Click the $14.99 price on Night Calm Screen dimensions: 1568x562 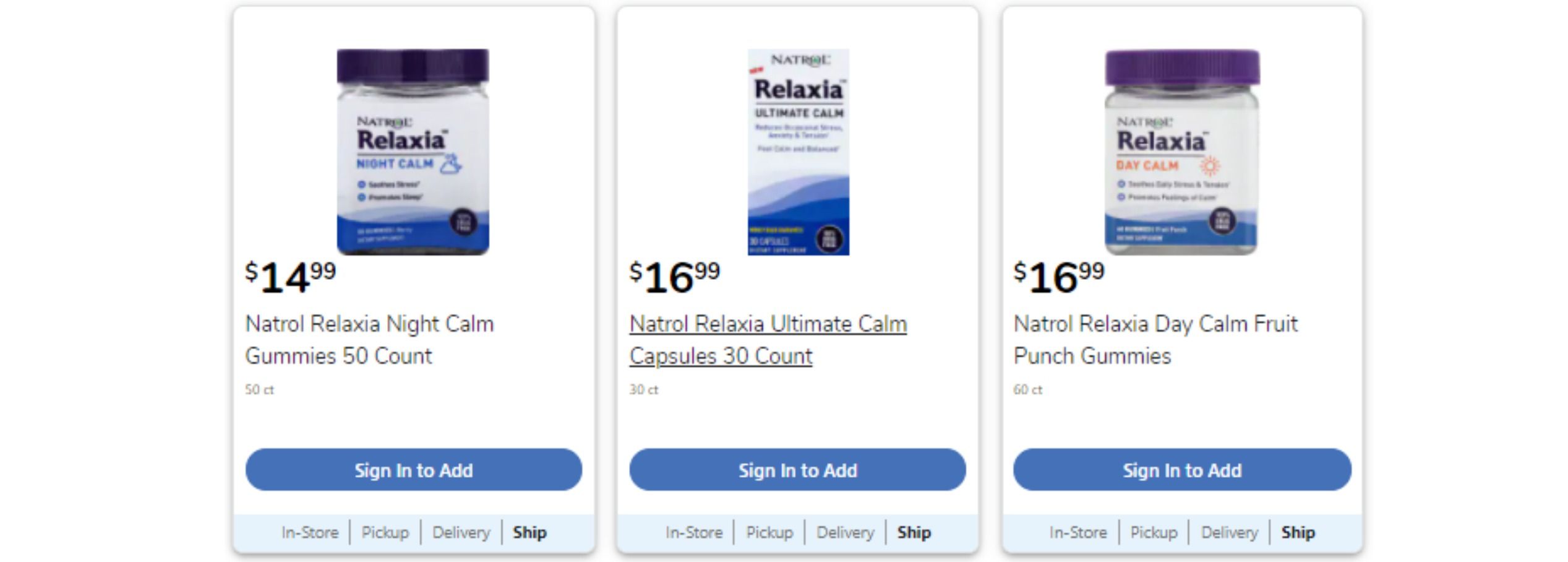[x=291, y=277]
